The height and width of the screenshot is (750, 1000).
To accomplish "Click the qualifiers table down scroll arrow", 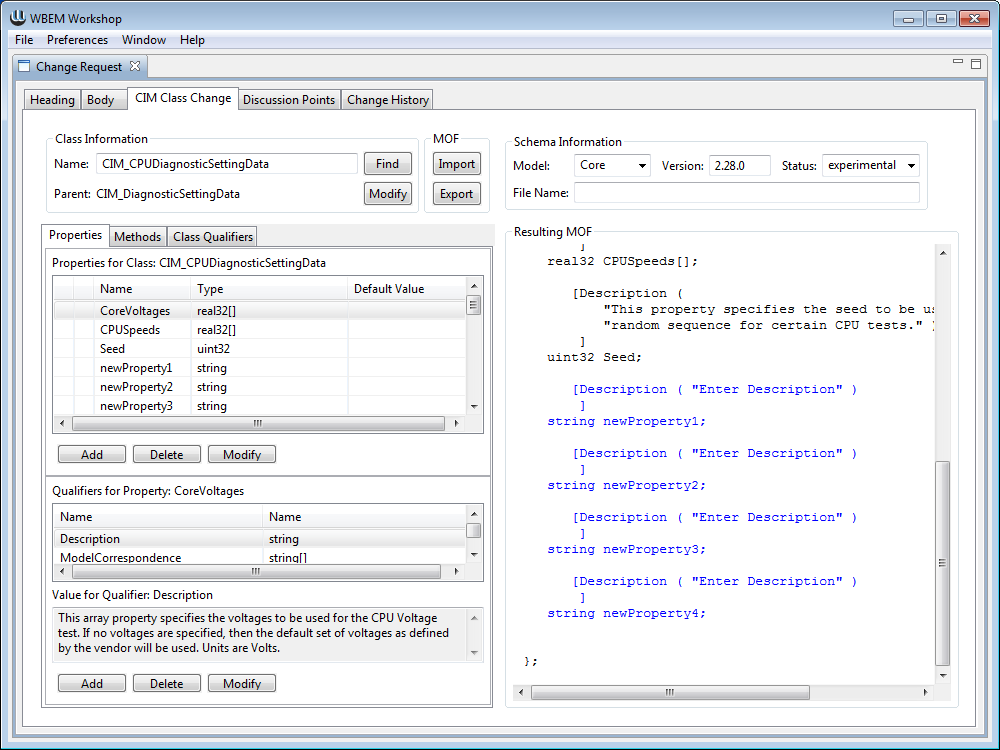I will coord(474,555).
